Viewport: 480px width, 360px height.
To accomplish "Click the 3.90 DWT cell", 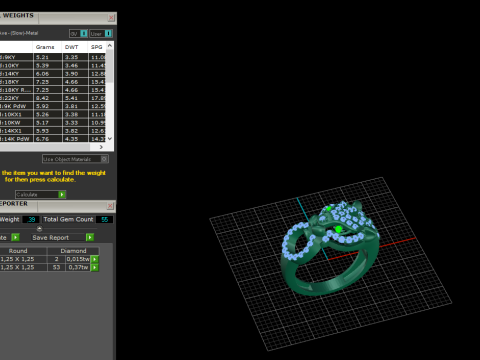I will (x=75, y=74).
